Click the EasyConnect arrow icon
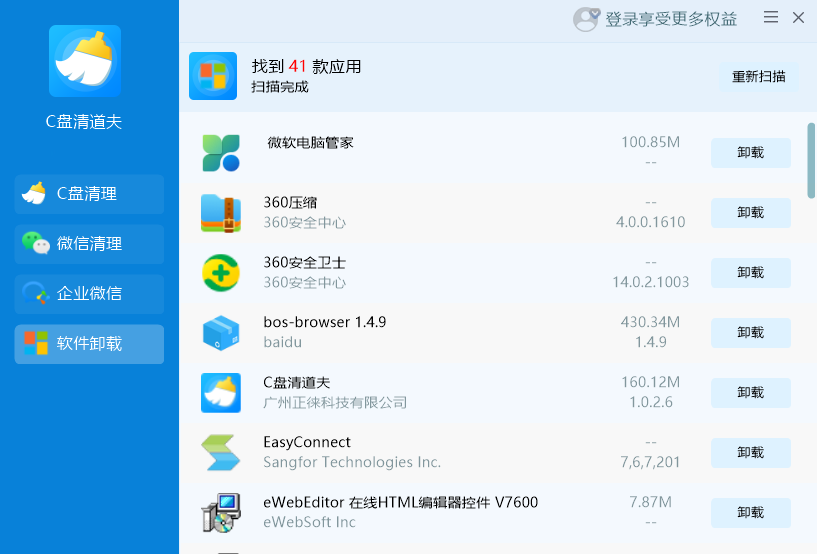 (x=221, y=452)
